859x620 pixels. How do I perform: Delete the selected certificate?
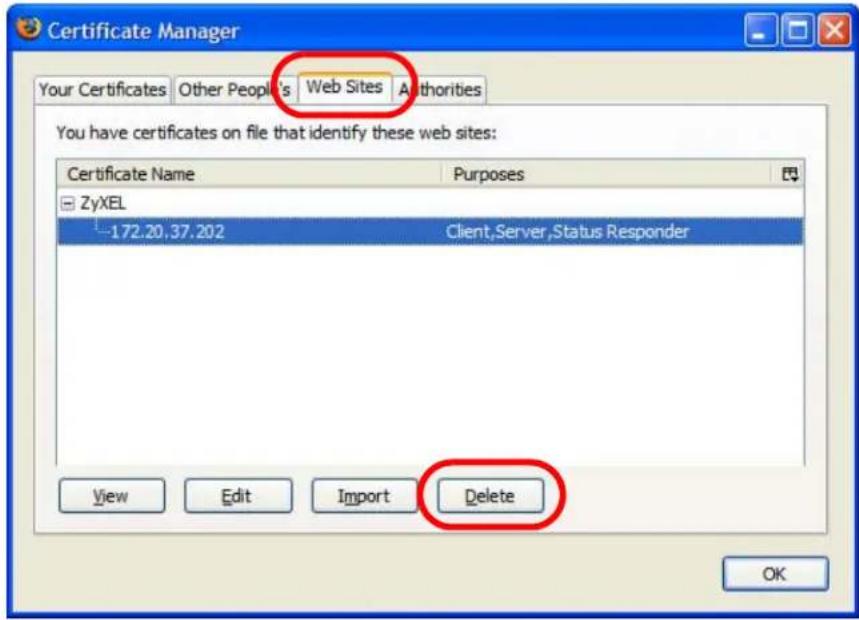coord(490,496)
